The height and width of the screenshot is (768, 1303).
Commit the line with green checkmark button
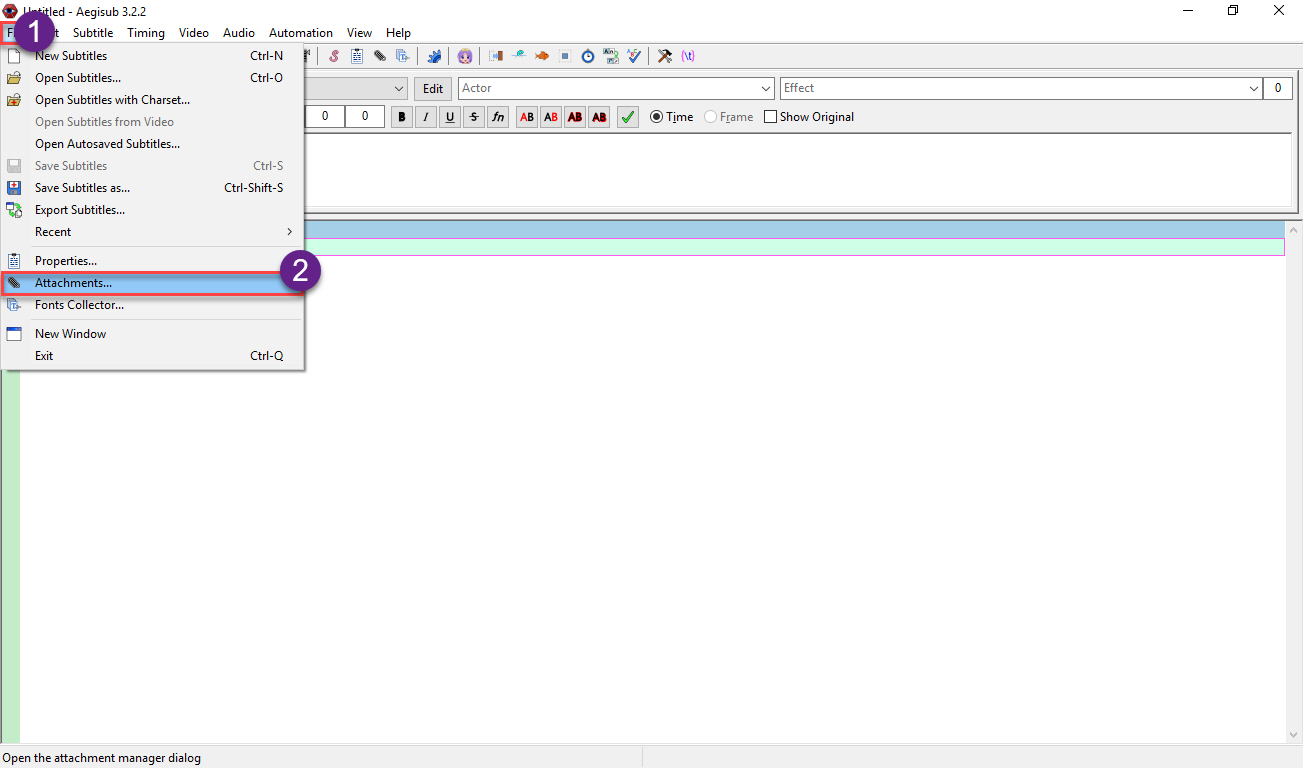coord(628,117)
